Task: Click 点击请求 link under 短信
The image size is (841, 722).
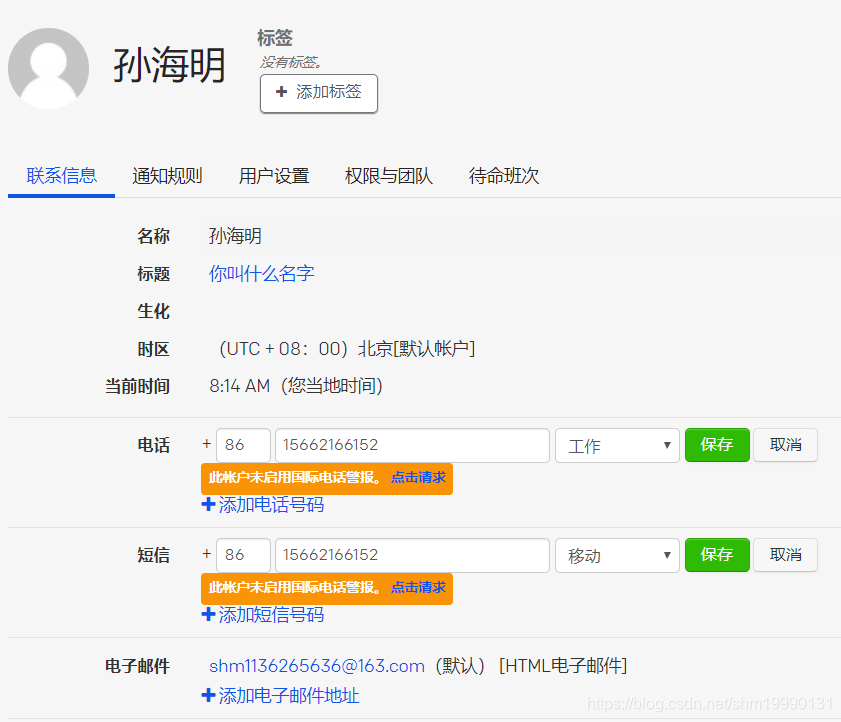Action: point(418,587)
